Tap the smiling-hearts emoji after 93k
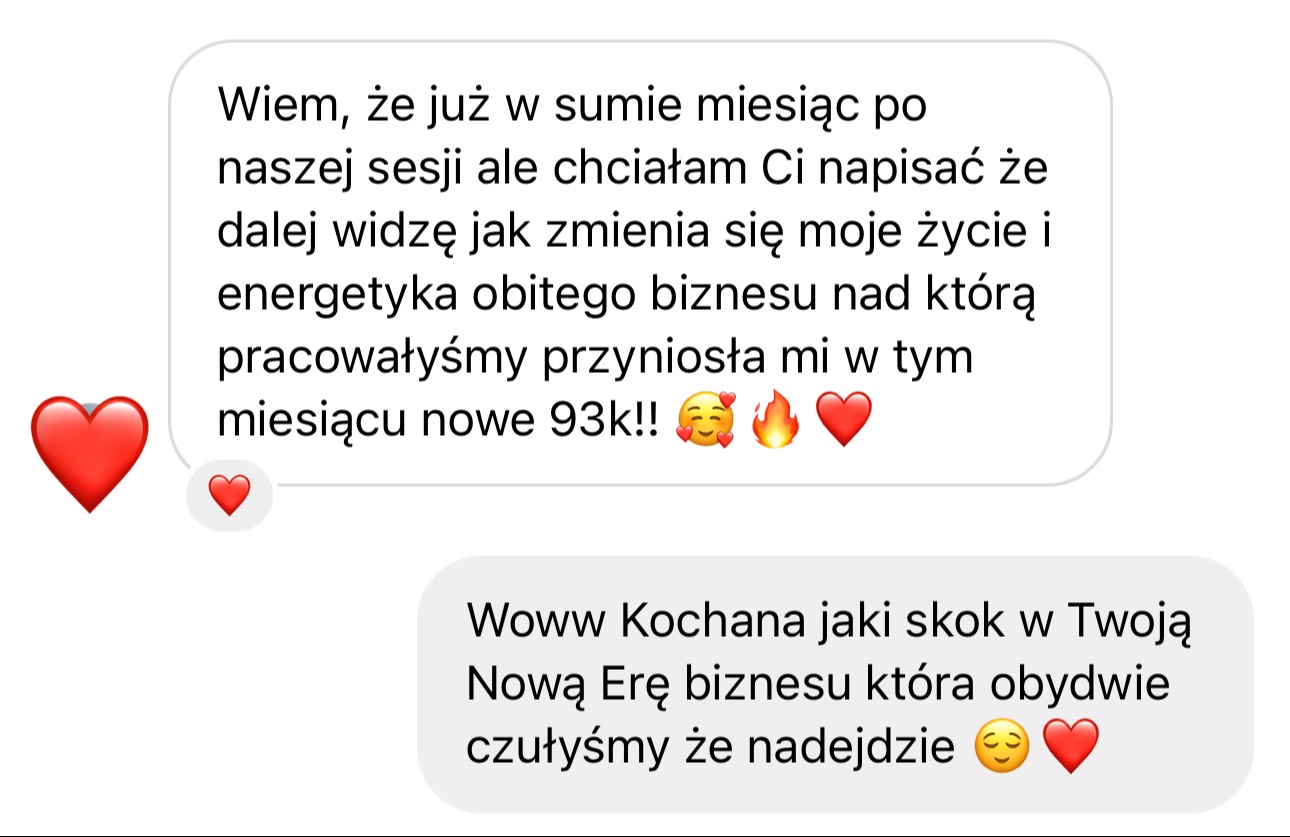The width and height of the screenshot is (1290, 837). coord(704,421)
